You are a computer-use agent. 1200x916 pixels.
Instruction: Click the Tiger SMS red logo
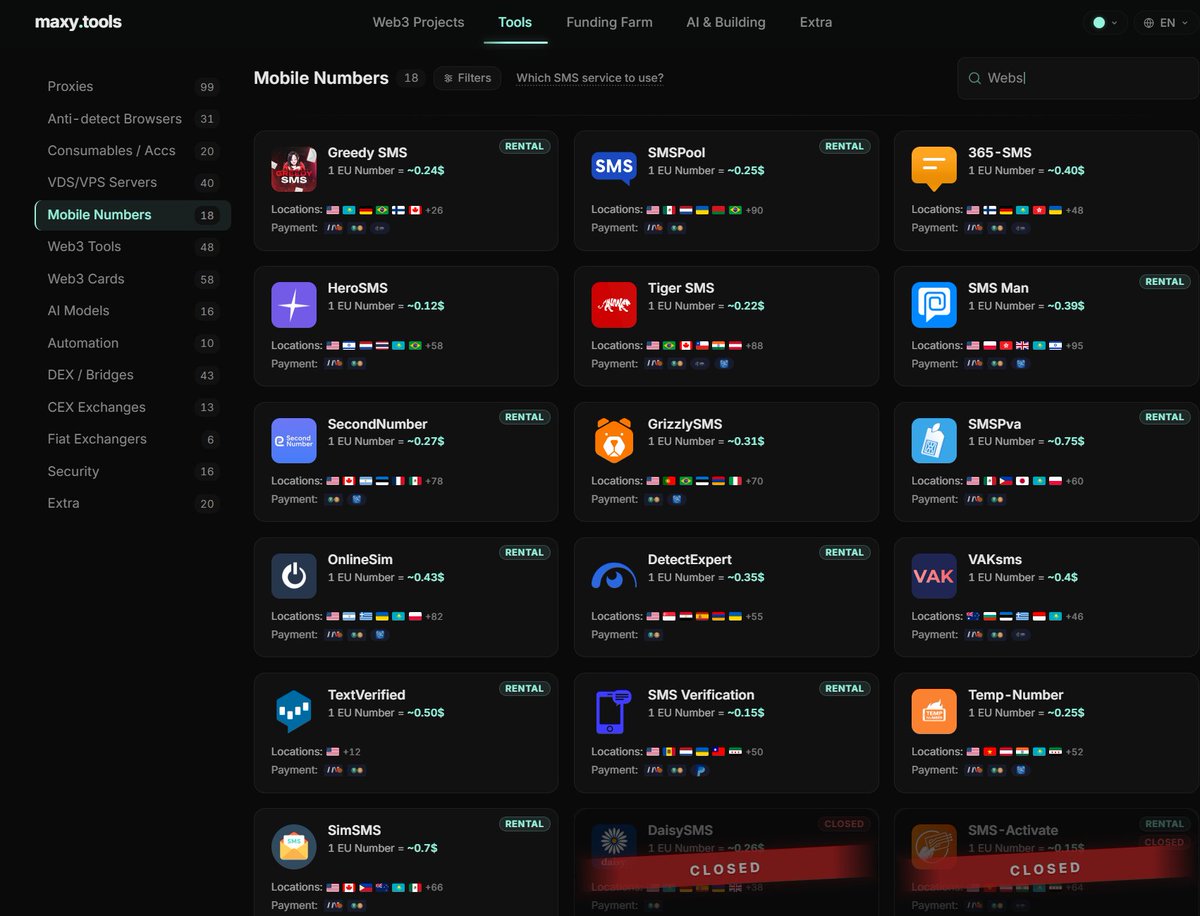614,305
